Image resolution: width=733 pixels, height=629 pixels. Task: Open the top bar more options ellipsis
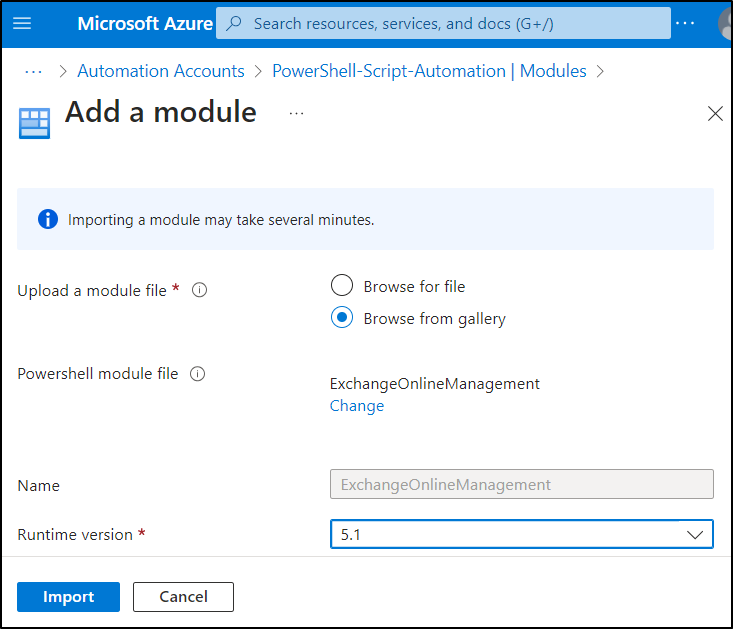[x=685, y=23]
